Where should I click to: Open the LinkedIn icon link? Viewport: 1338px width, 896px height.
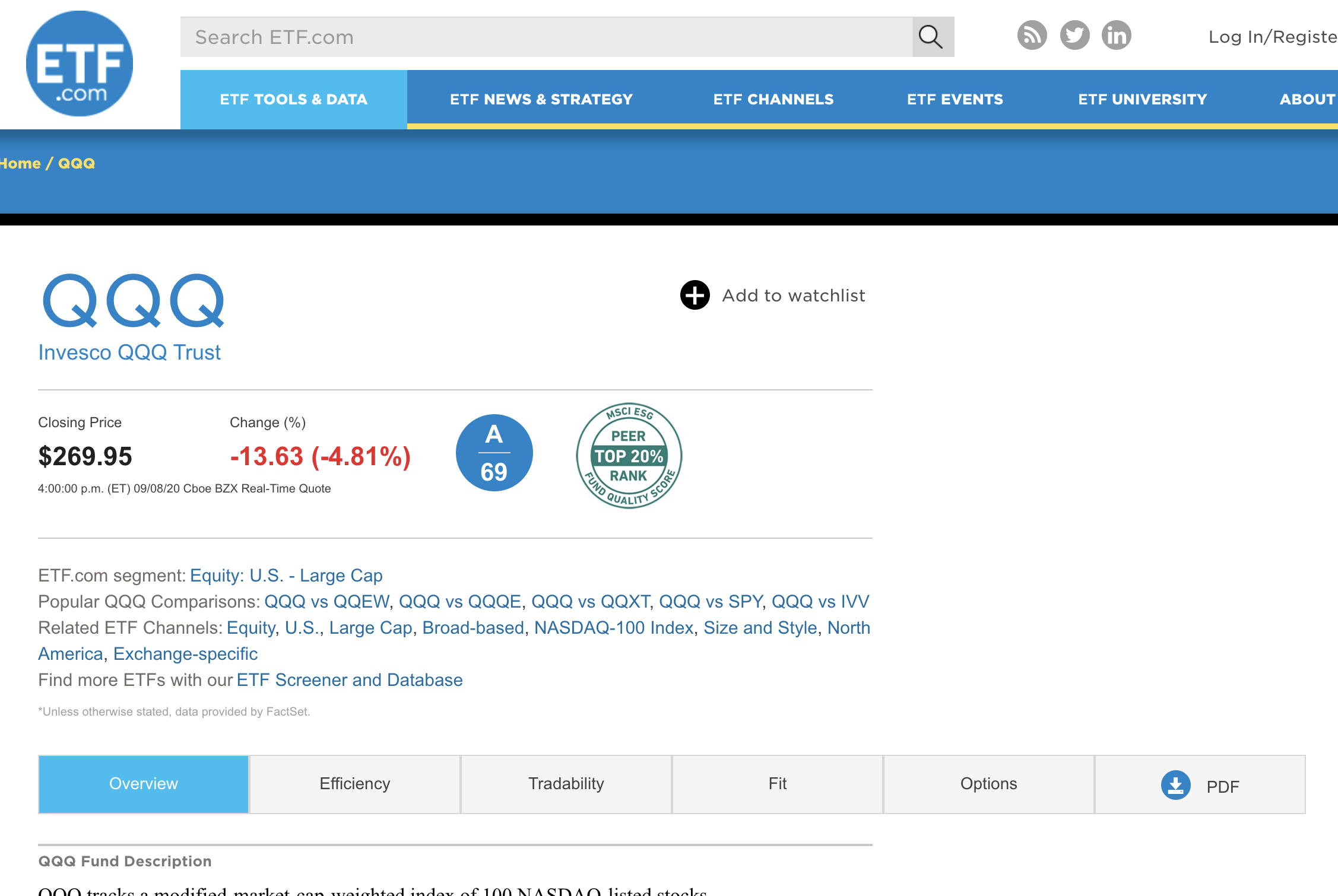1116,36
